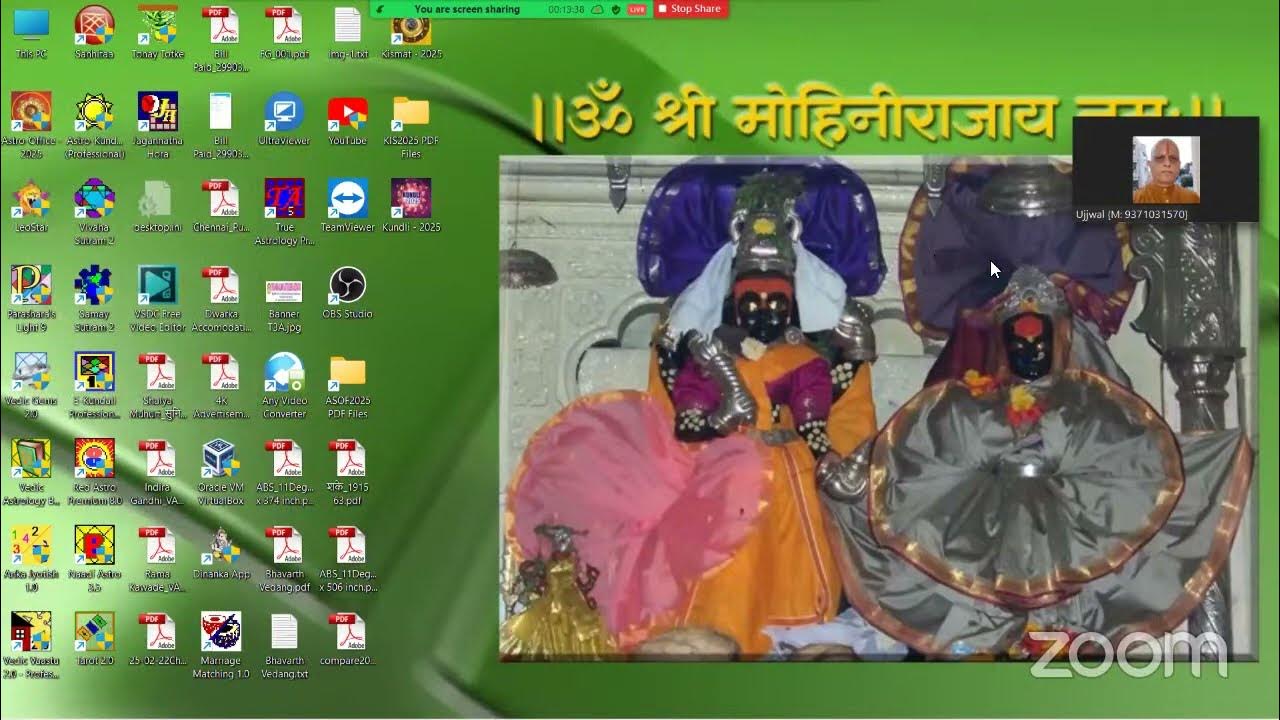Open Samay Sutram 2 shortcut
1280x720 pixels.
click(94, 299)
